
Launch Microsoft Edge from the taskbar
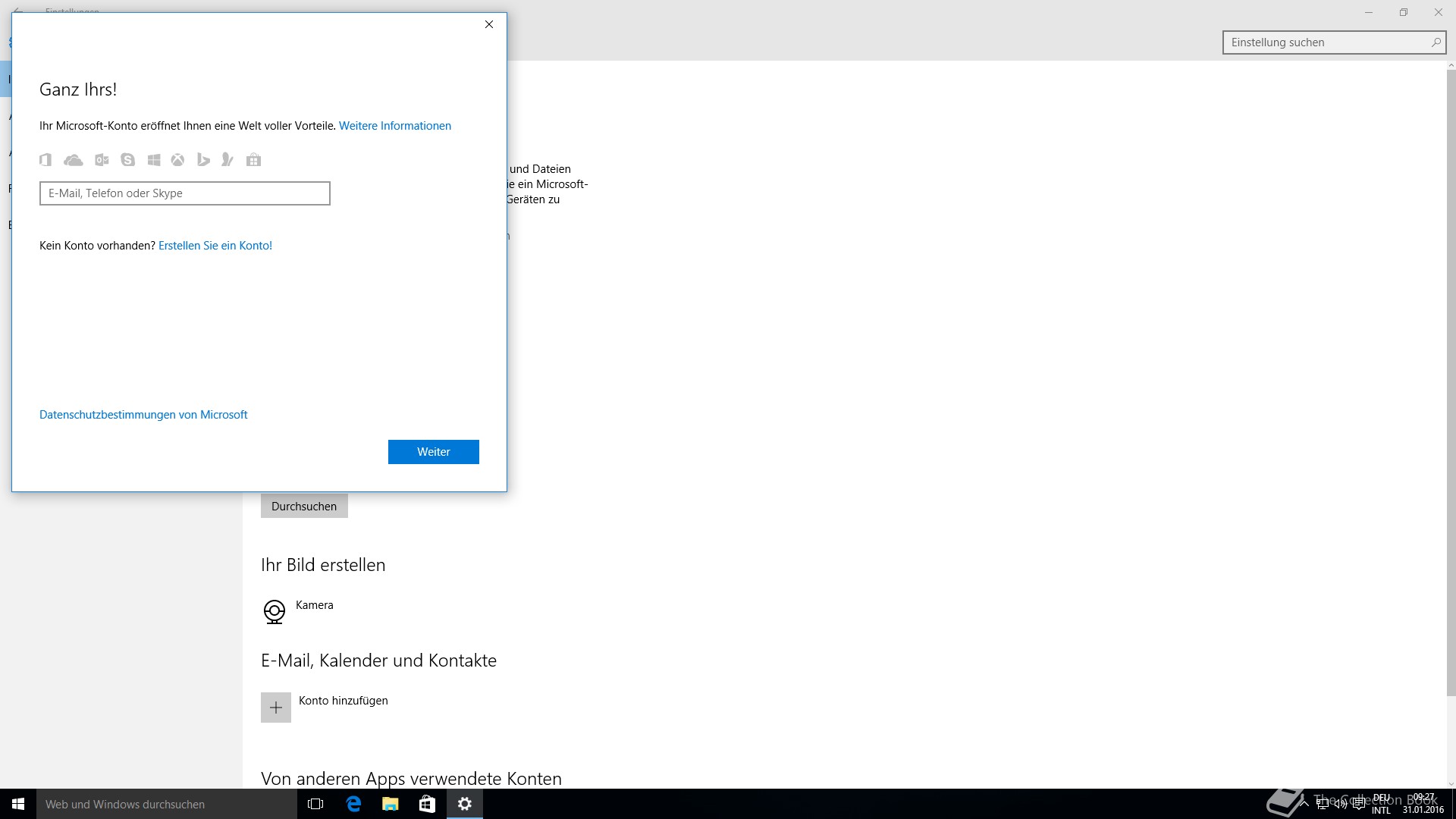coord(353,804)
